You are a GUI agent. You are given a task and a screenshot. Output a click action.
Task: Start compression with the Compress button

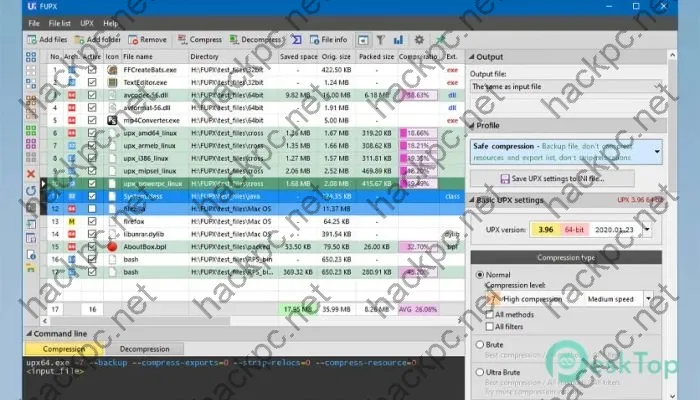[200, 40]
